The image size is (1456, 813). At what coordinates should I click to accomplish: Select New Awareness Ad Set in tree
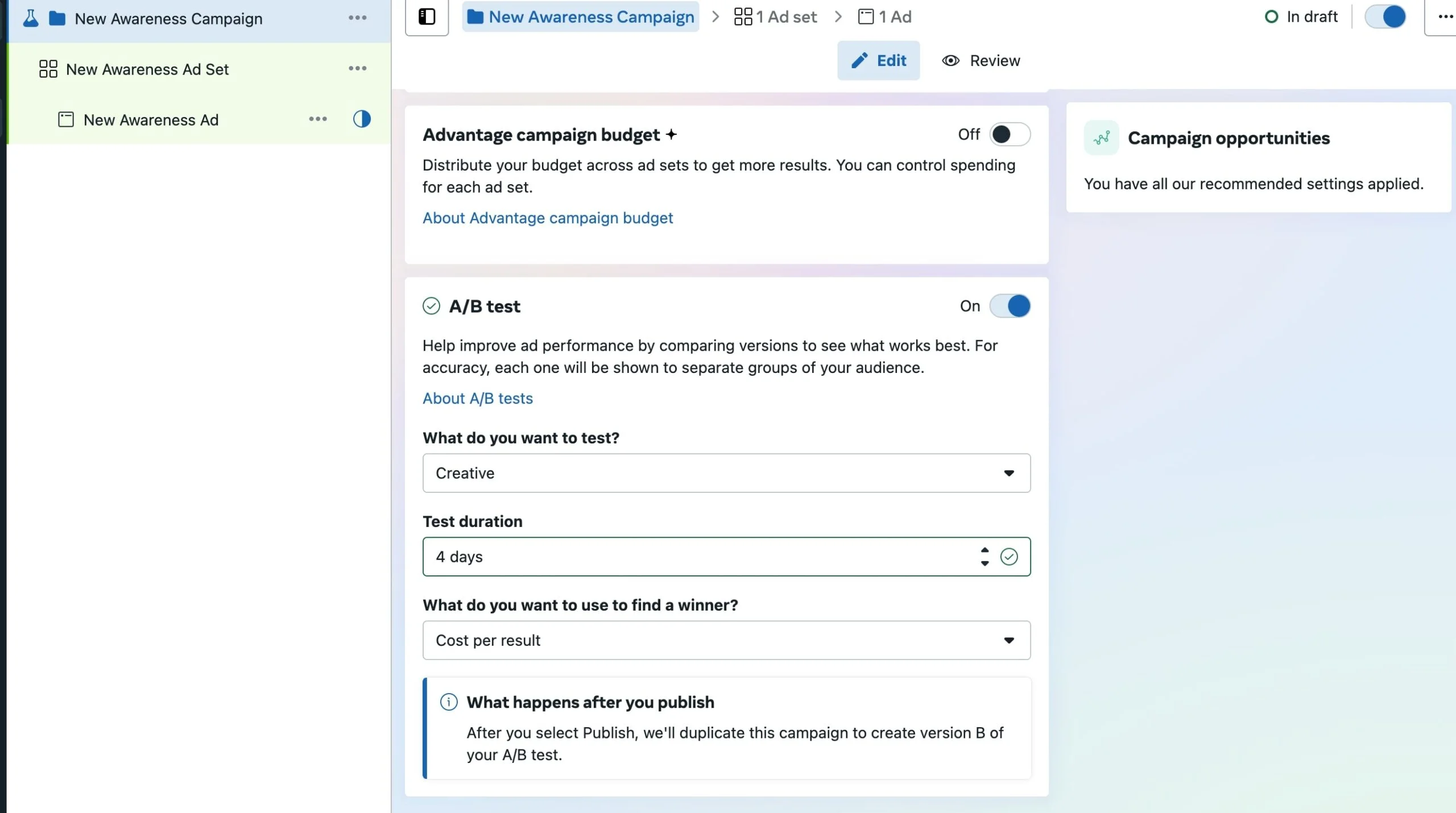click(147, 69)
